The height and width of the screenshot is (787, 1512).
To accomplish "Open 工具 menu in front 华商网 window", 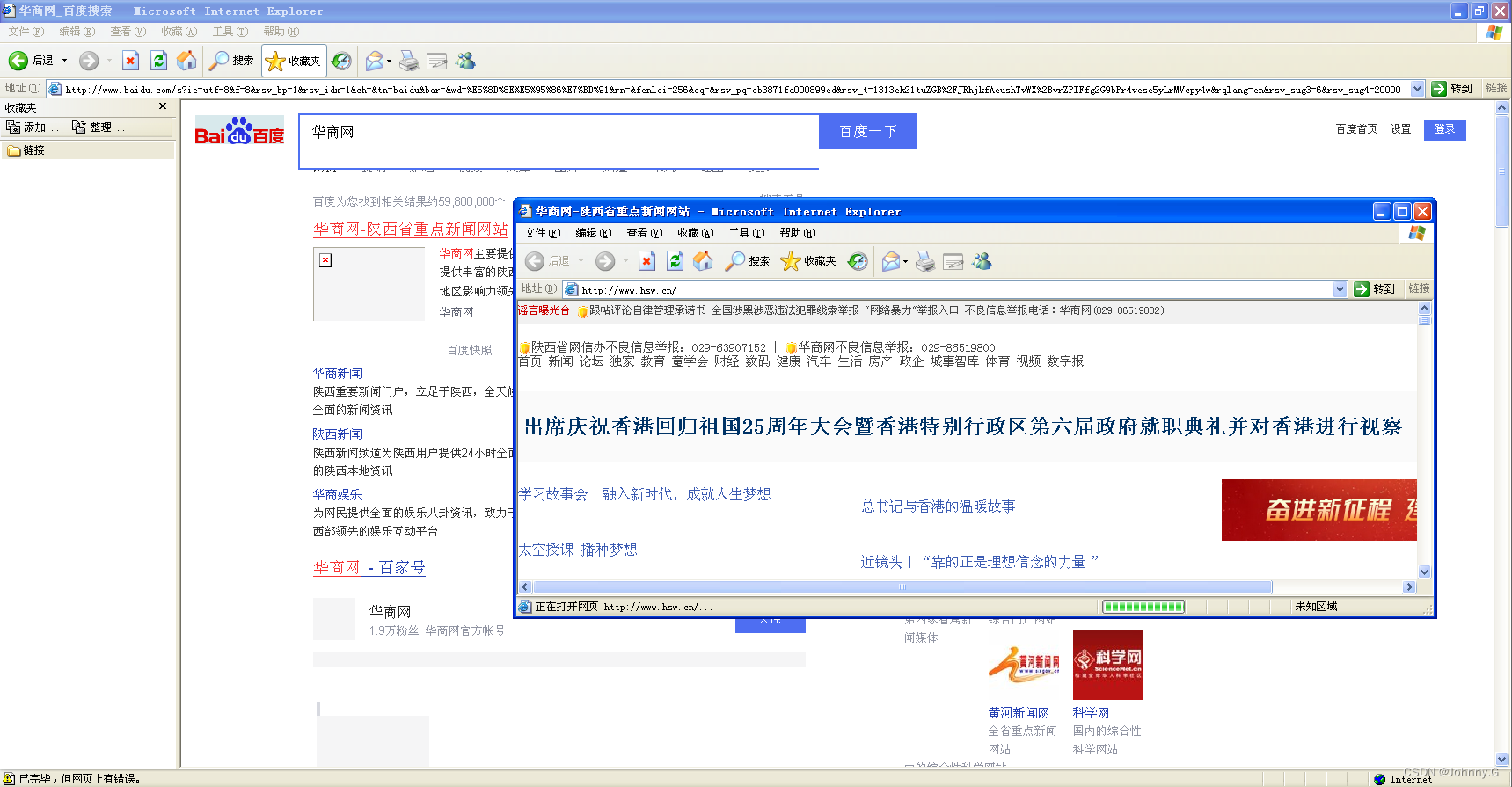I will pyautogui.click(x=746, y=233).
